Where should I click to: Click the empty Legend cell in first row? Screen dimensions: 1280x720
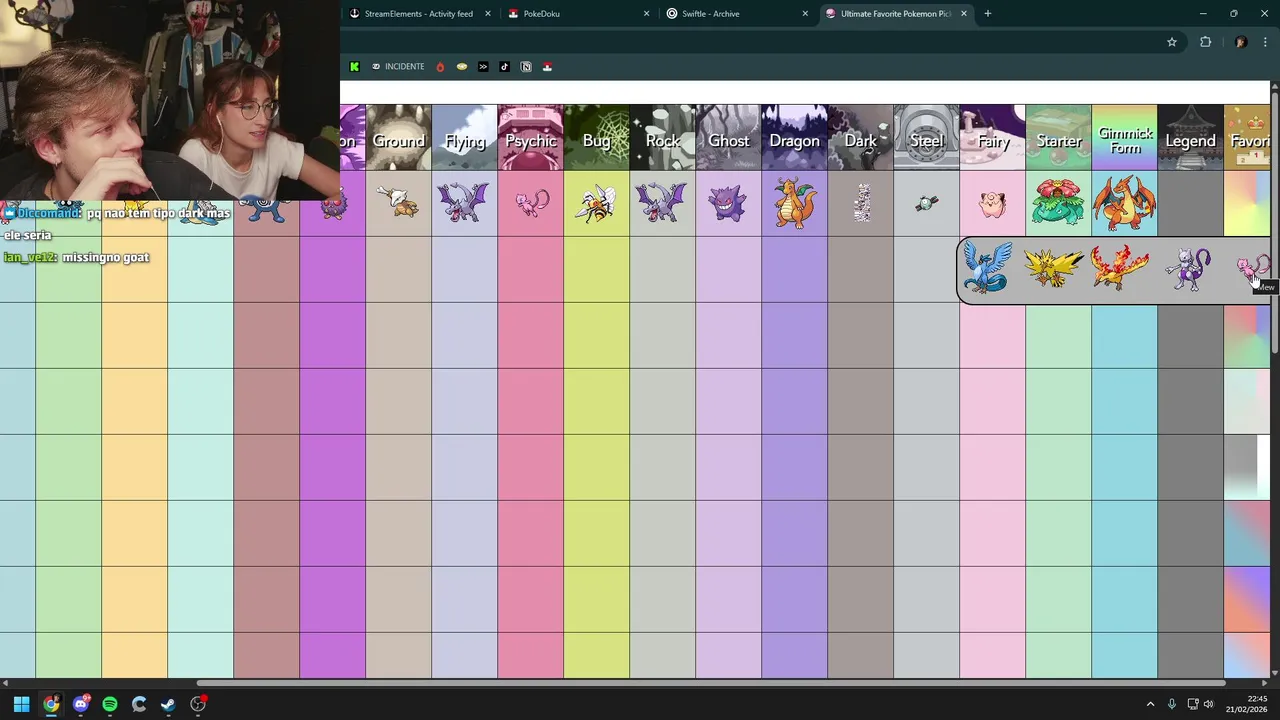1191,203
